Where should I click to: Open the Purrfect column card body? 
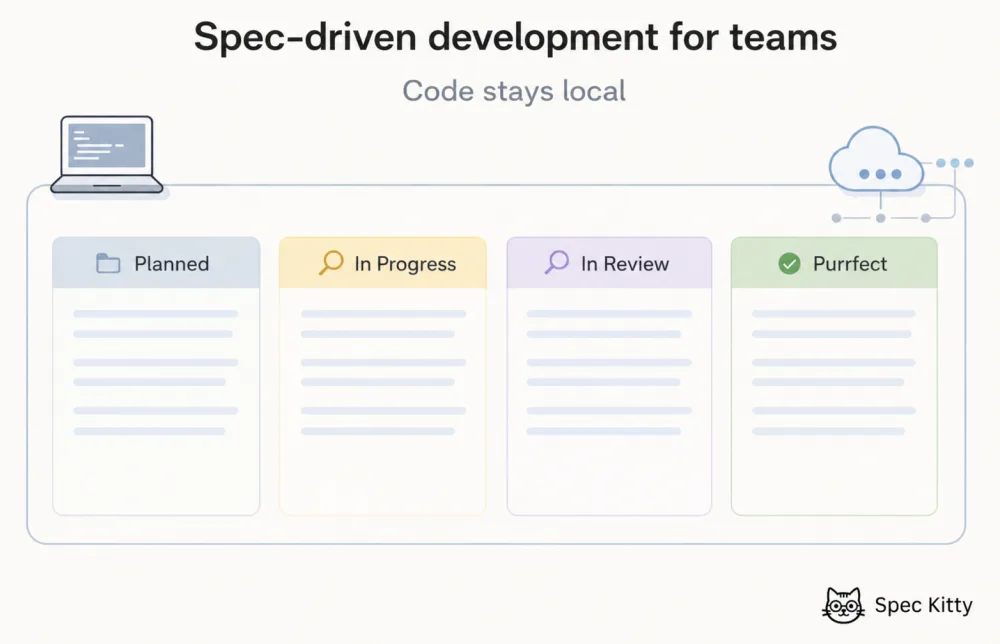pyautogui.click(x=834, y=401)
